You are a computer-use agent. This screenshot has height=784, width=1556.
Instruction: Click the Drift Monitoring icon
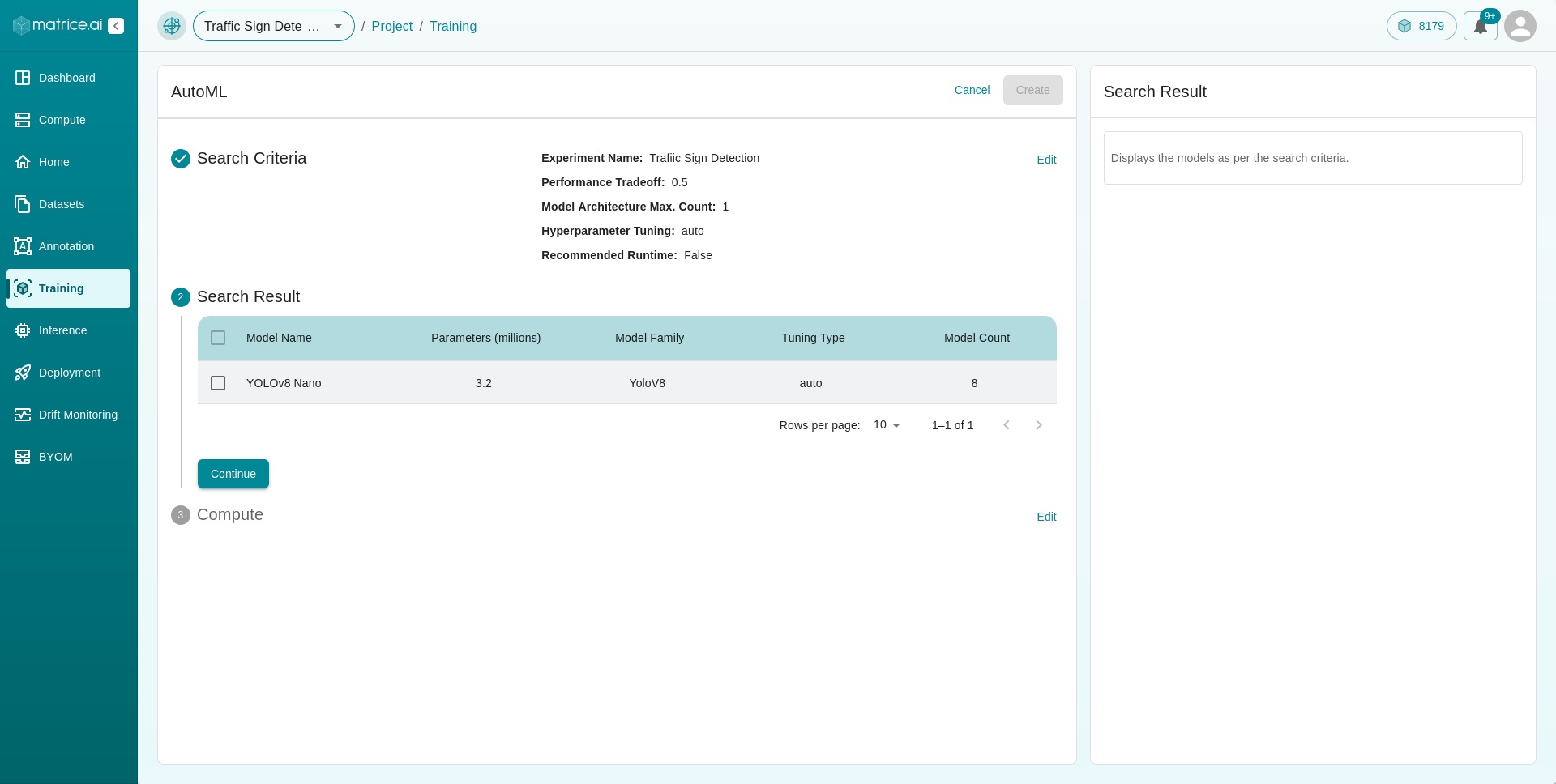(23, 415)
